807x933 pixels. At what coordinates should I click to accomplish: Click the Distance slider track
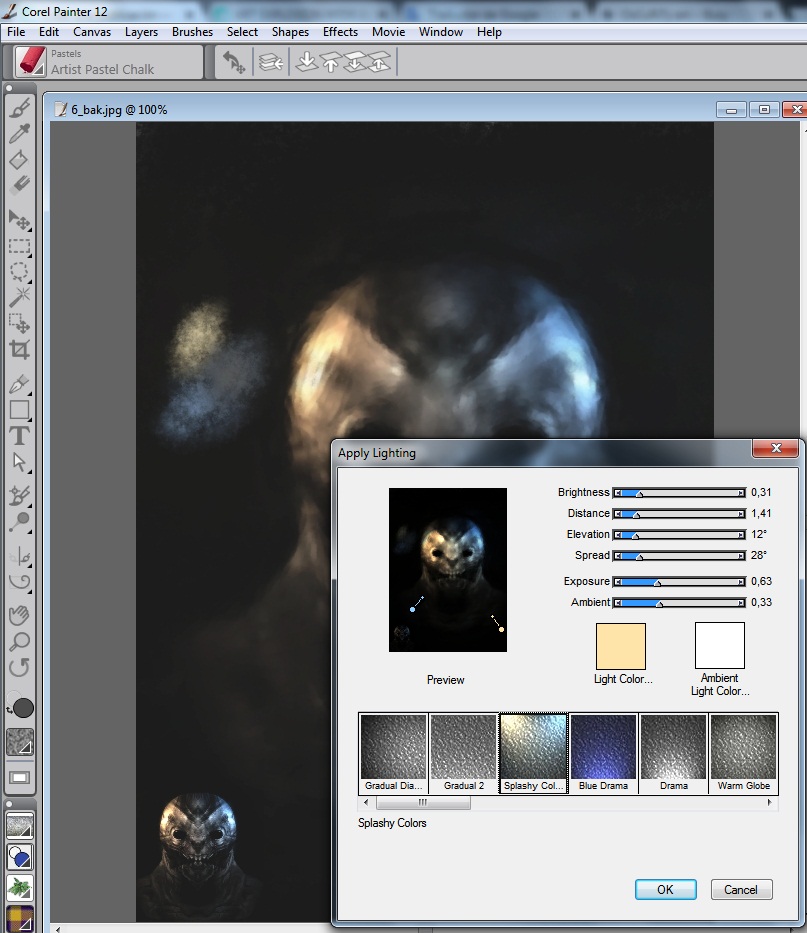point(679,514)
